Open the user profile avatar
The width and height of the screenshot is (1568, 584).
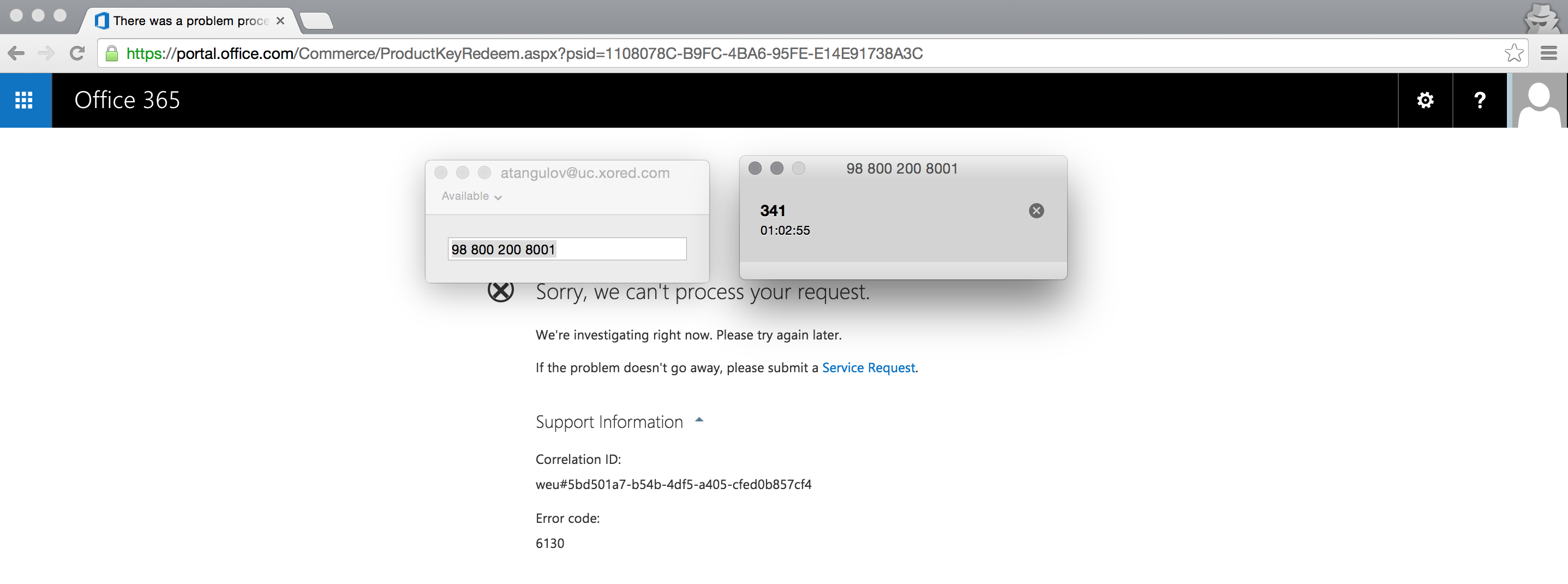coord(1538,100)
